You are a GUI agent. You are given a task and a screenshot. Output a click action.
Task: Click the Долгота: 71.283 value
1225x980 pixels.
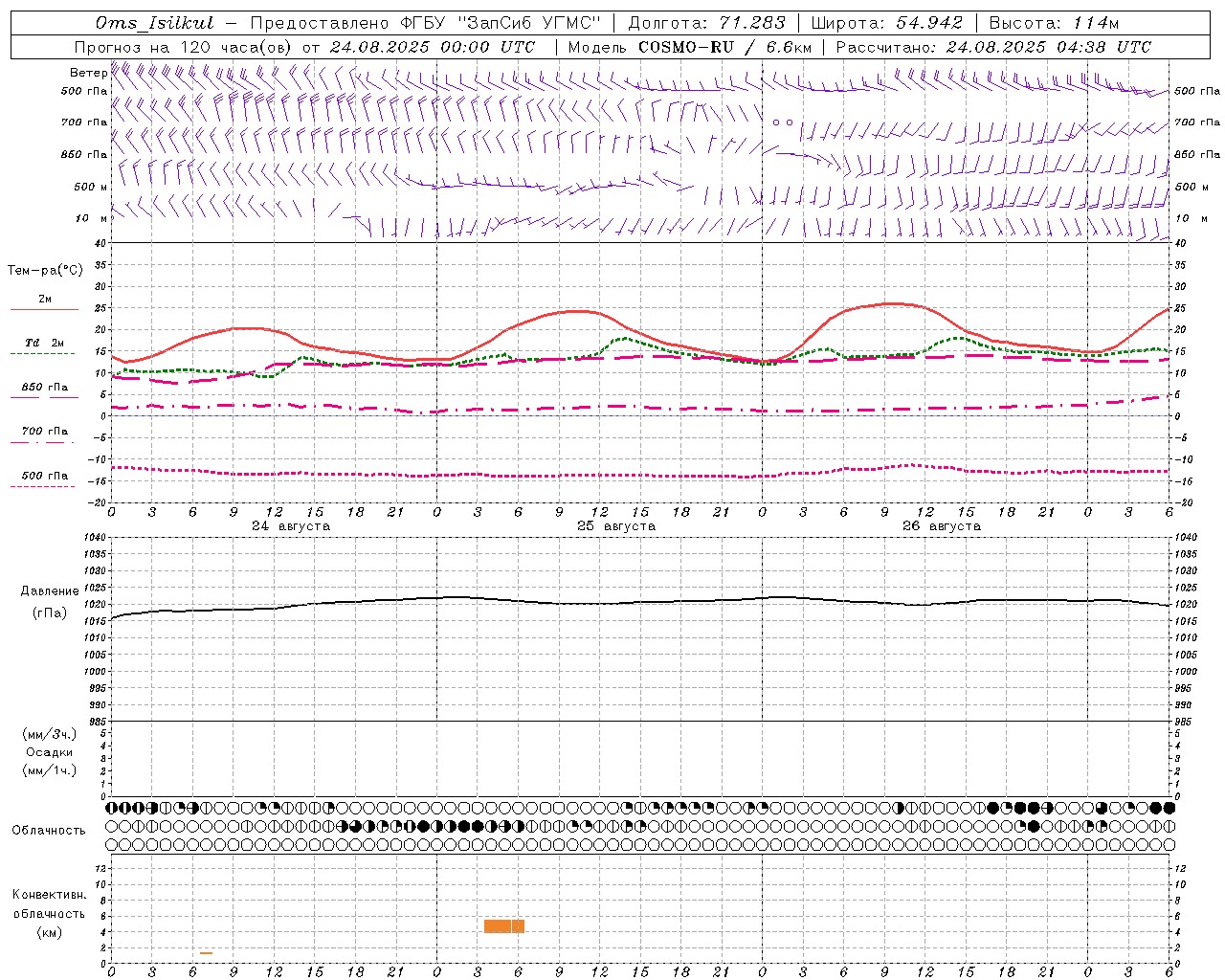[x=706, y=23]
